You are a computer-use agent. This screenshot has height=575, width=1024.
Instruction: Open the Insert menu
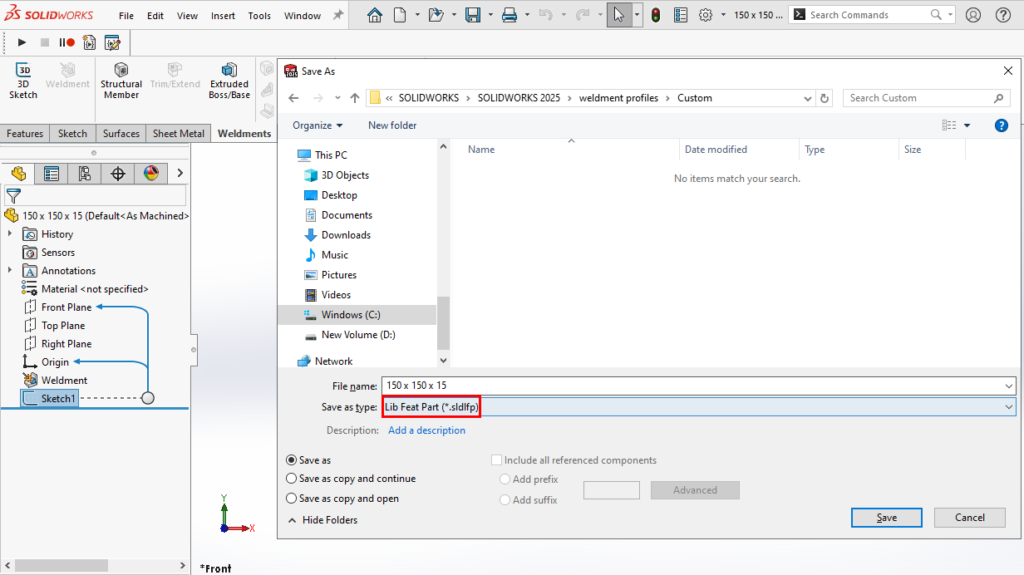pyautogui.click(x=223, y=16)
